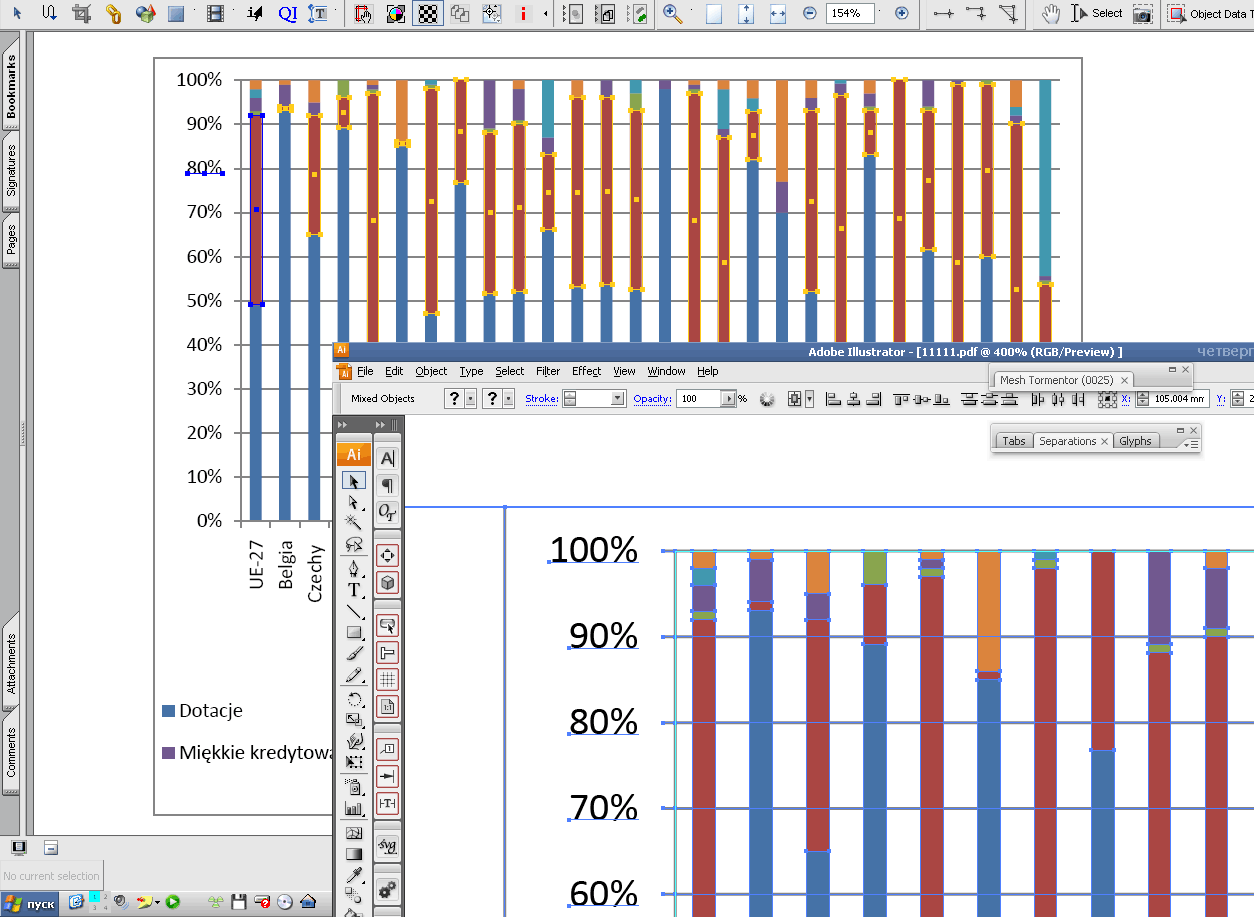This screenshot has height=917, width=1254.
Task: Select the Hand tool in PDF viewer toolbar
Action: coord(1050,13)
